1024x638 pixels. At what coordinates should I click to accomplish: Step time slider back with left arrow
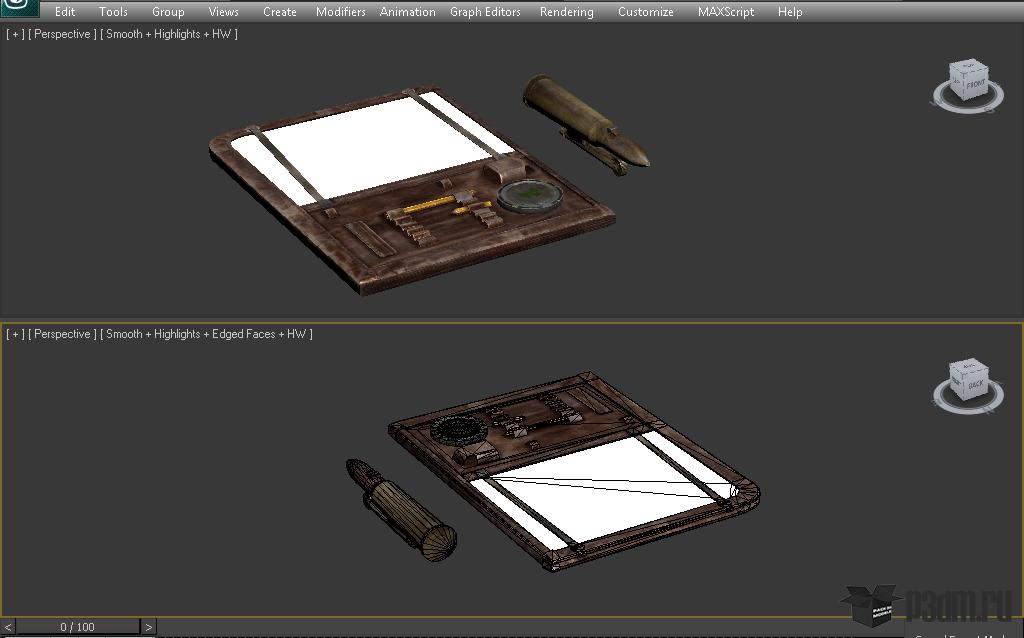[8, 627]
